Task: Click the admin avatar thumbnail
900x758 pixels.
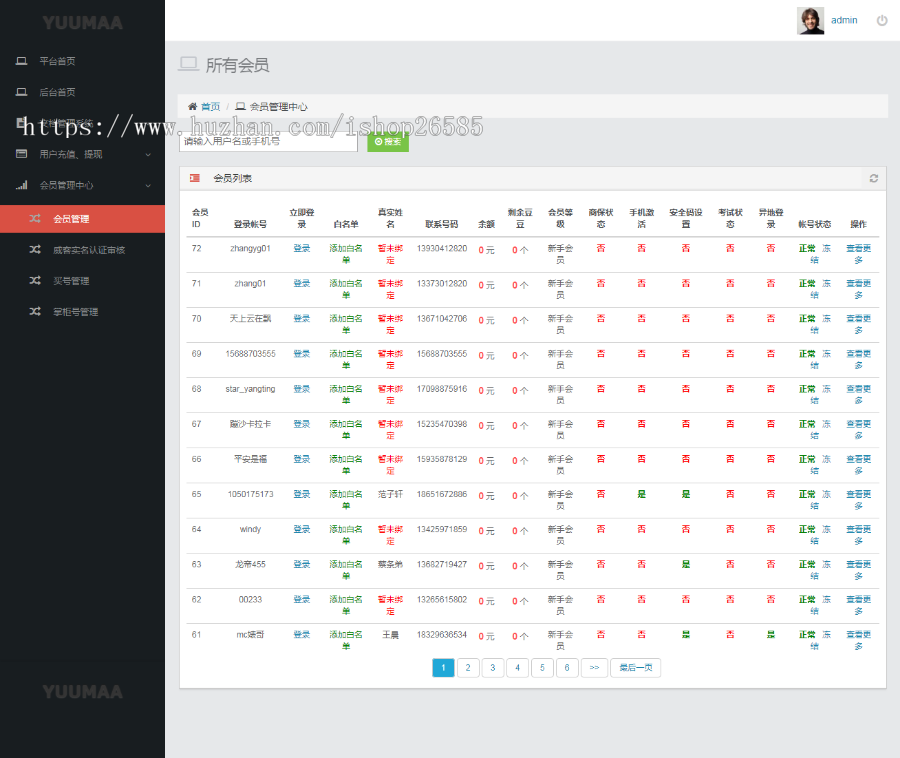Action: click(810, 21)
